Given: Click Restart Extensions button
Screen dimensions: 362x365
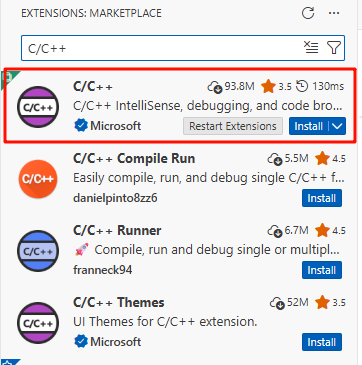Looking at the screenshot, I should pyautogui.click(x=233, y=126).
